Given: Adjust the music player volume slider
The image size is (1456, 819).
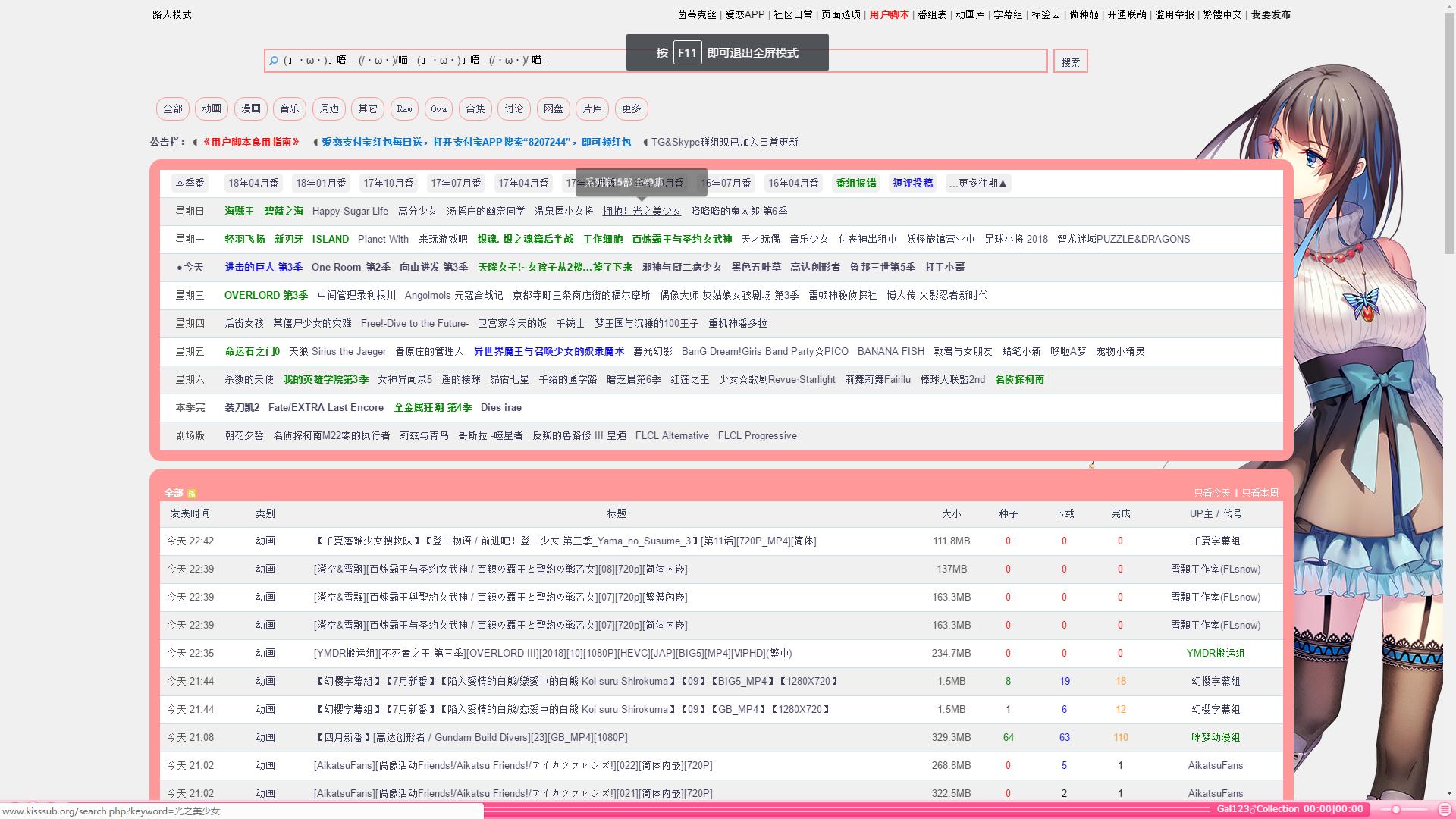Looking at the screenshot, I should click(1404, 810).
